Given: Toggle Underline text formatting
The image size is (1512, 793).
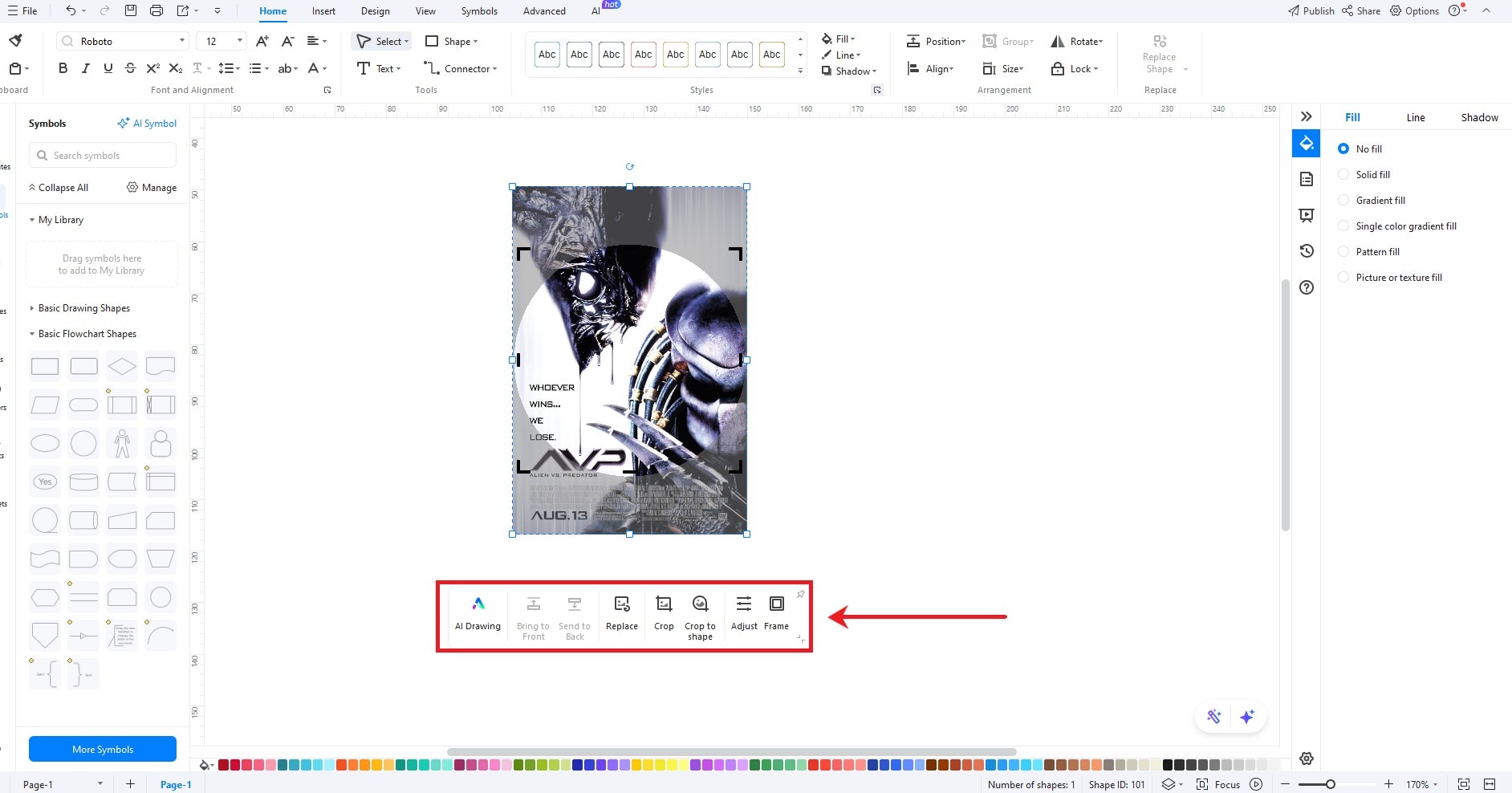Looking at the screenshot, I should (108, 68).
